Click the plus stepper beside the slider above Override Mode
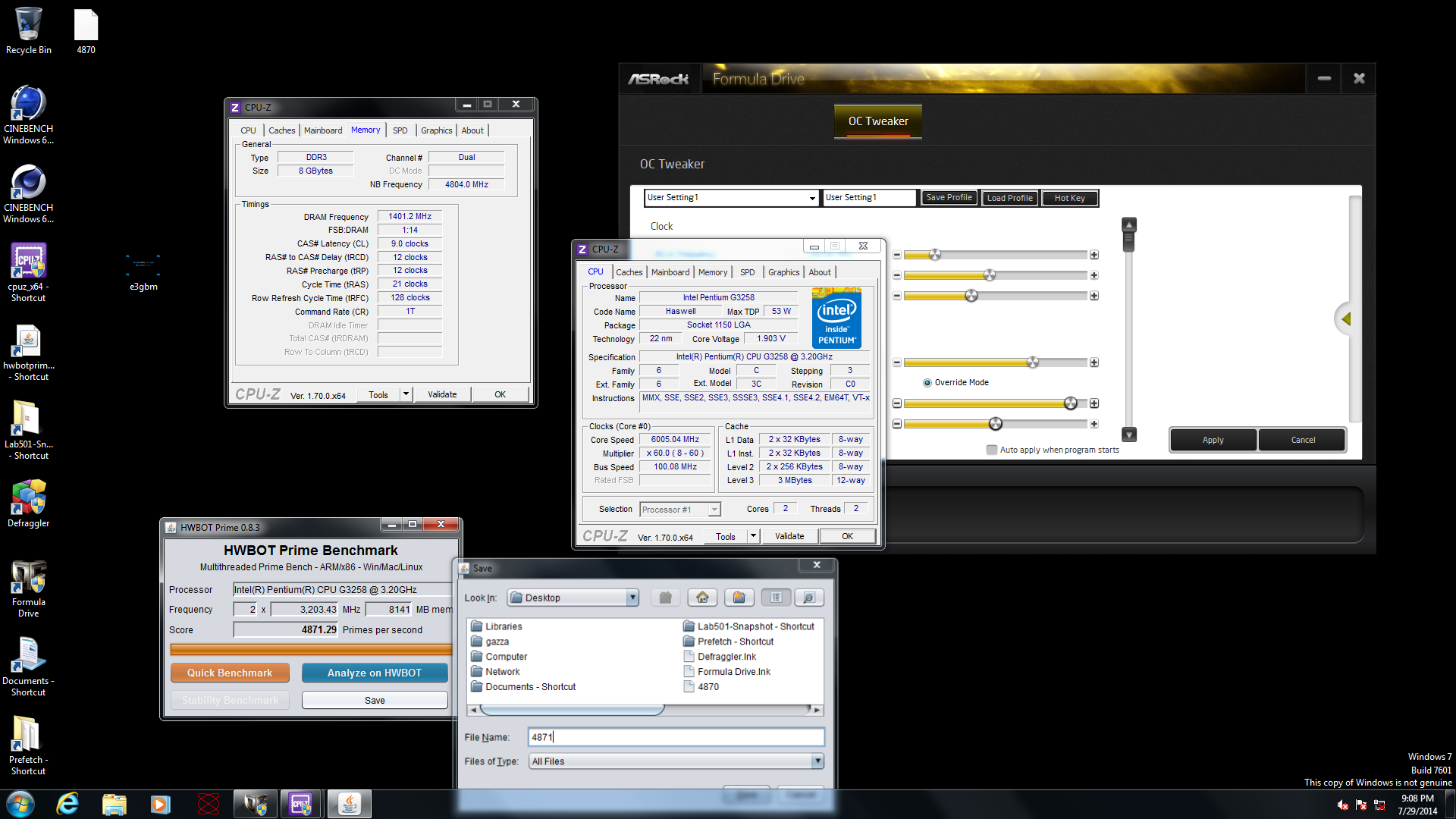Image resolution: width=1456 pixels, height=819 pixels. [1094, 362]
